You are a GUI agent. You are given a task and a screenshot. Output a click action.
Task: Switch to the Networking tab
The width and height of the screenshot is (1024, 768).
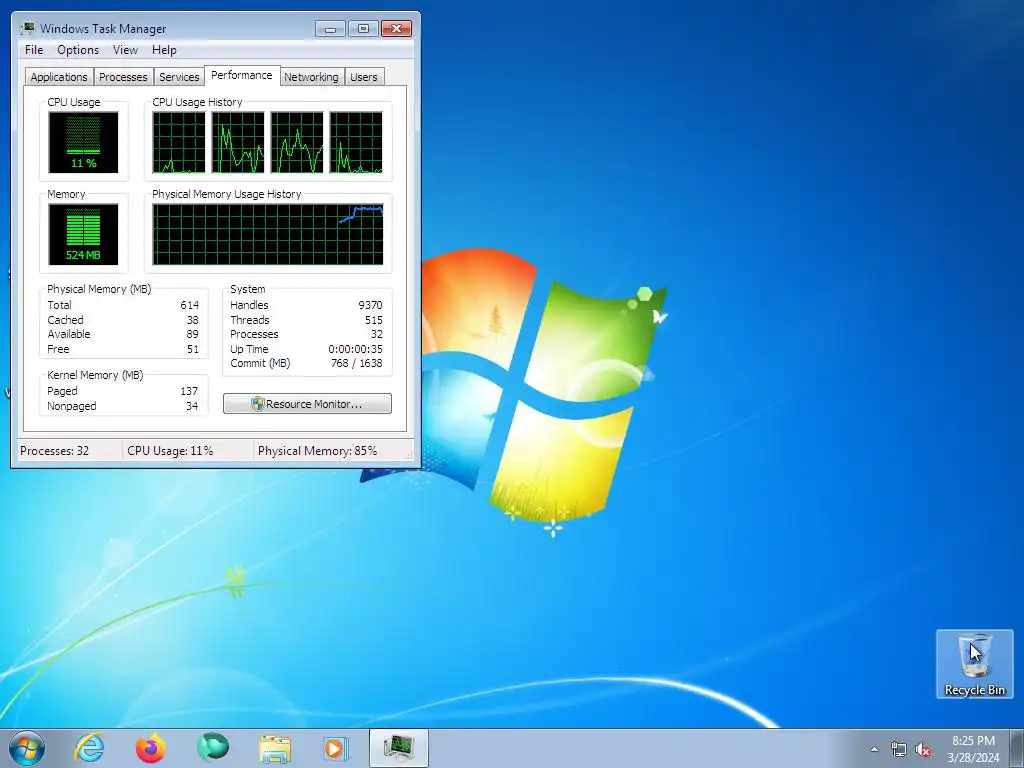[x=312, y=77]
